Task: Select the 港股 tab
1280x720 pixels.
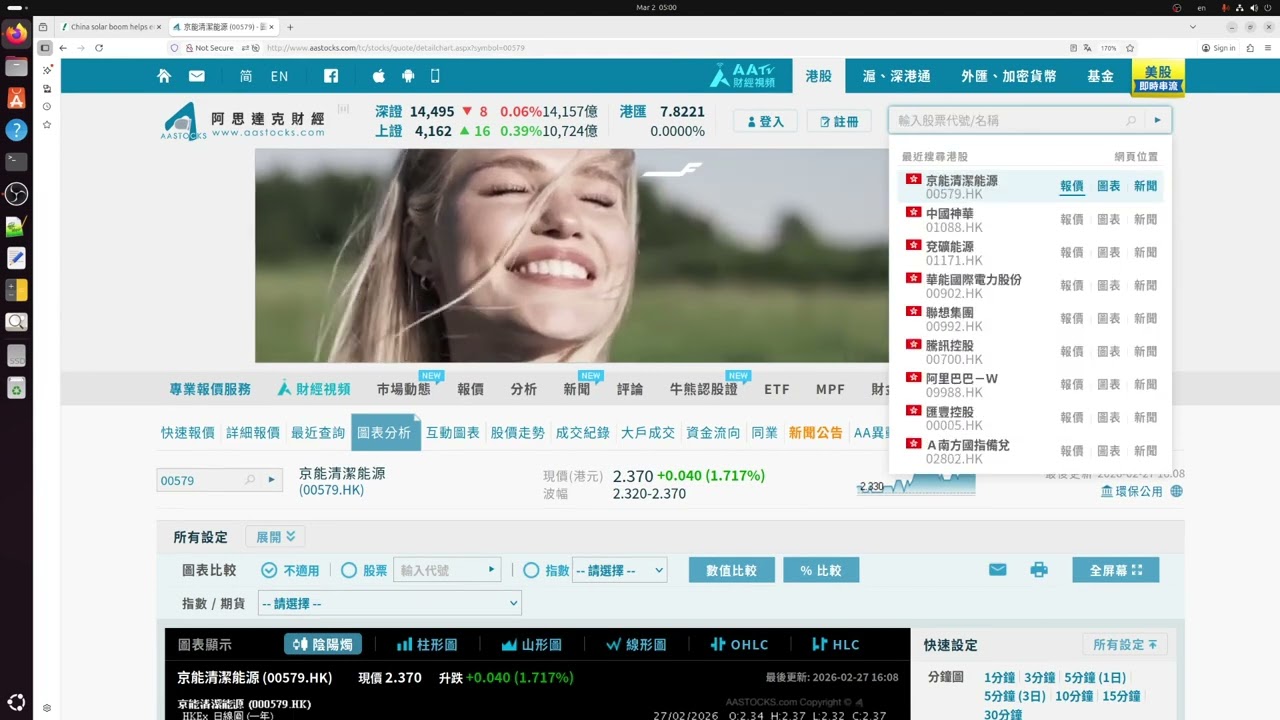Action: [818, 76]
